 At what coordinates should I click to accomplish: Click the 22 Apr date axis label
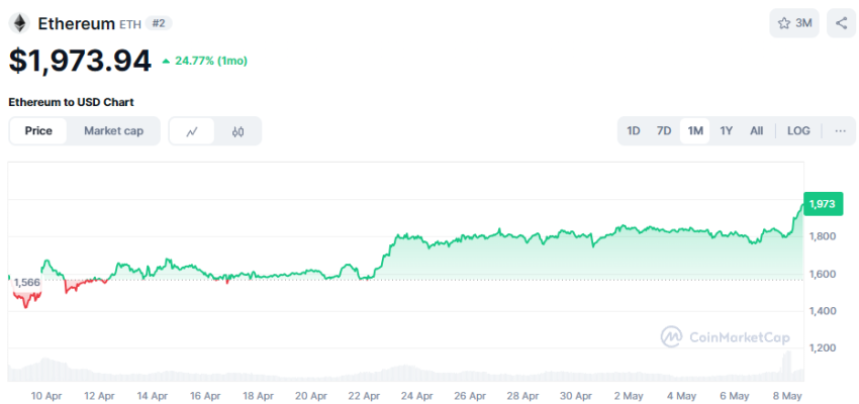click(364, 396)
